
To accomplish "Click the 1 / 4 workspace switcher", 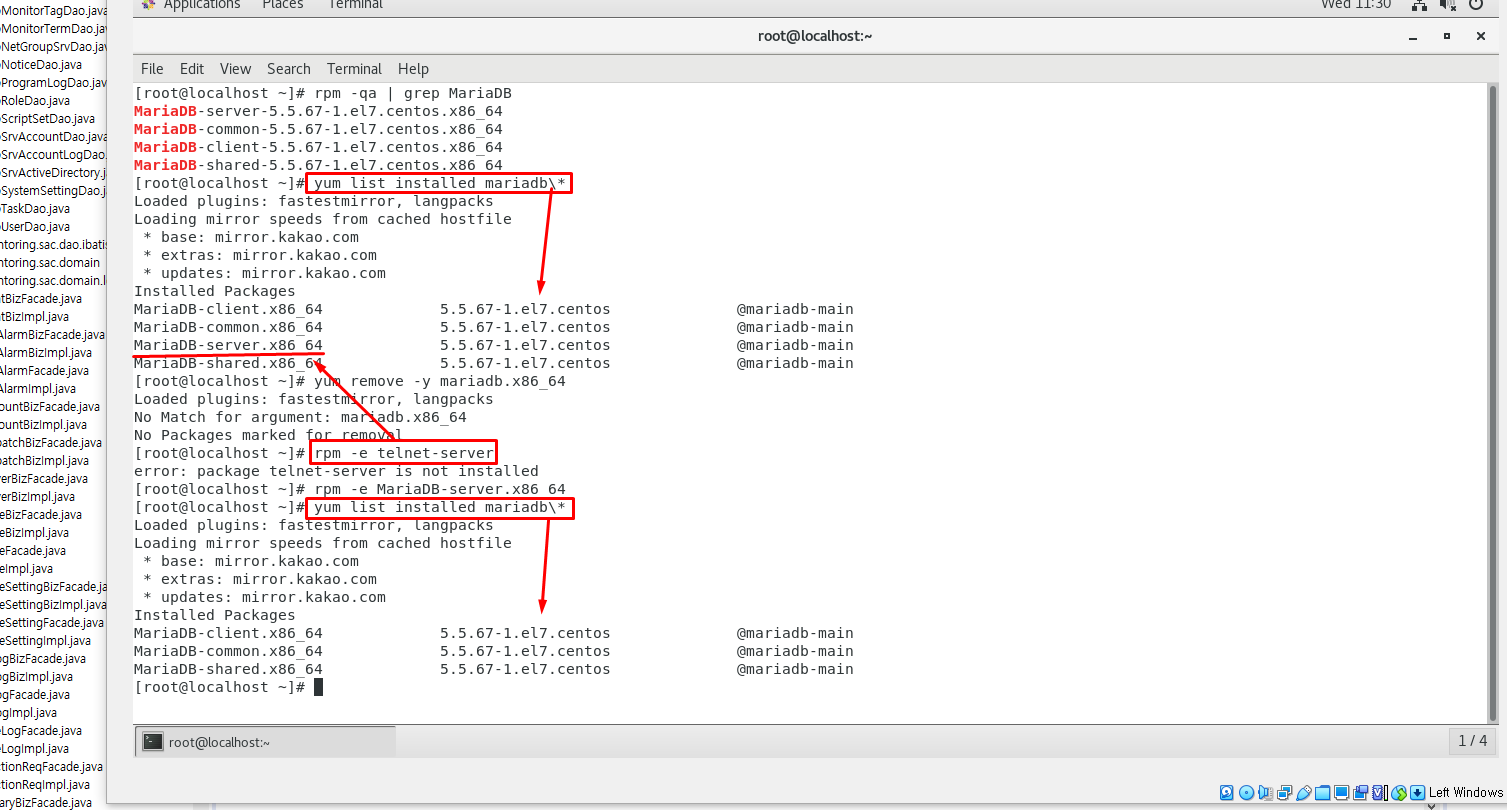I will pyautogui.click(x=1472, y=741).
